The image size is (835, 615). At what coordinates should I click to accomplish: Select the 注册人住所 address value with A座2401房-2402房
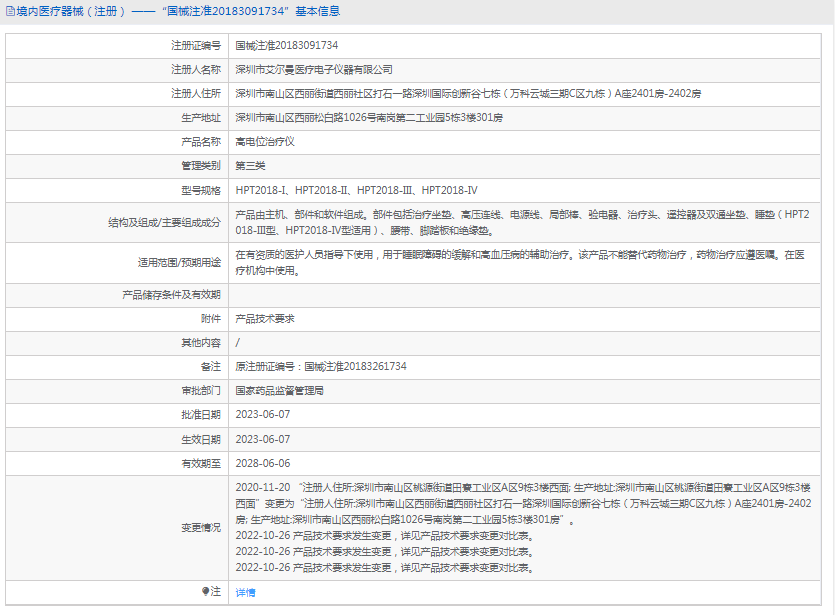click(468, 94)
